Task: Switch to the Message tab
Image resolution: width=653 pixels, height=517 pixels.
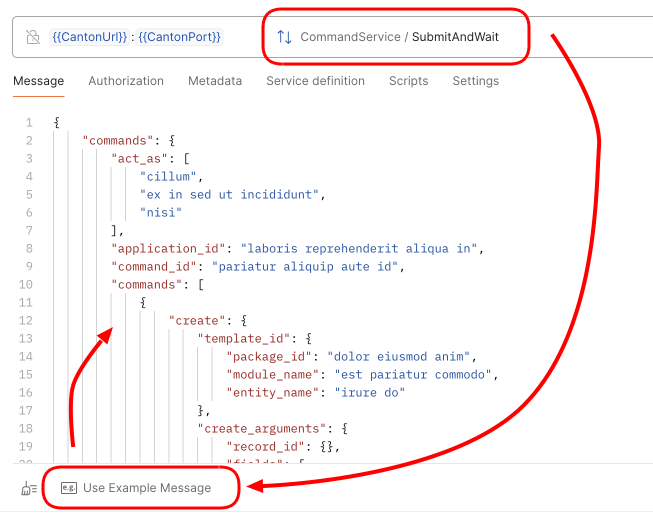Action: coord(38,81)
